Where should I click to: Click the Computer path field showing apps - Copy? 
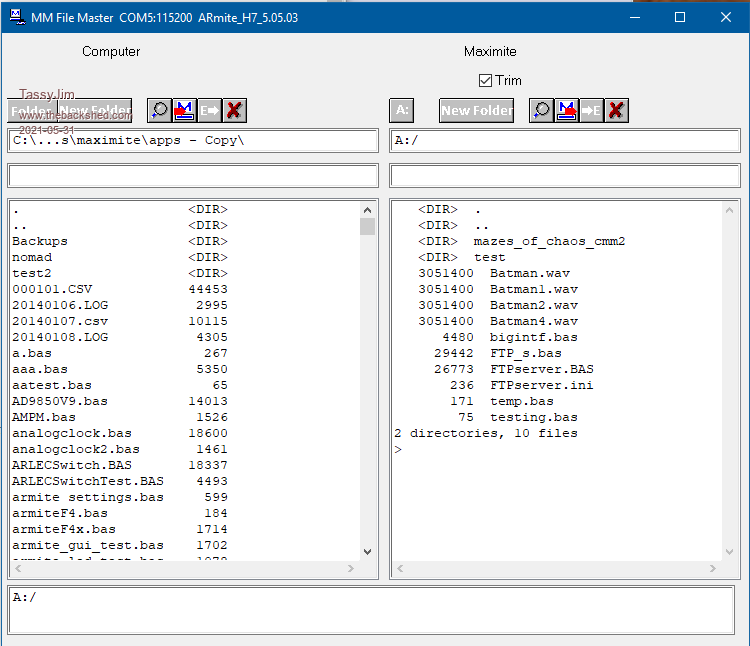click(x=193, y=140)
